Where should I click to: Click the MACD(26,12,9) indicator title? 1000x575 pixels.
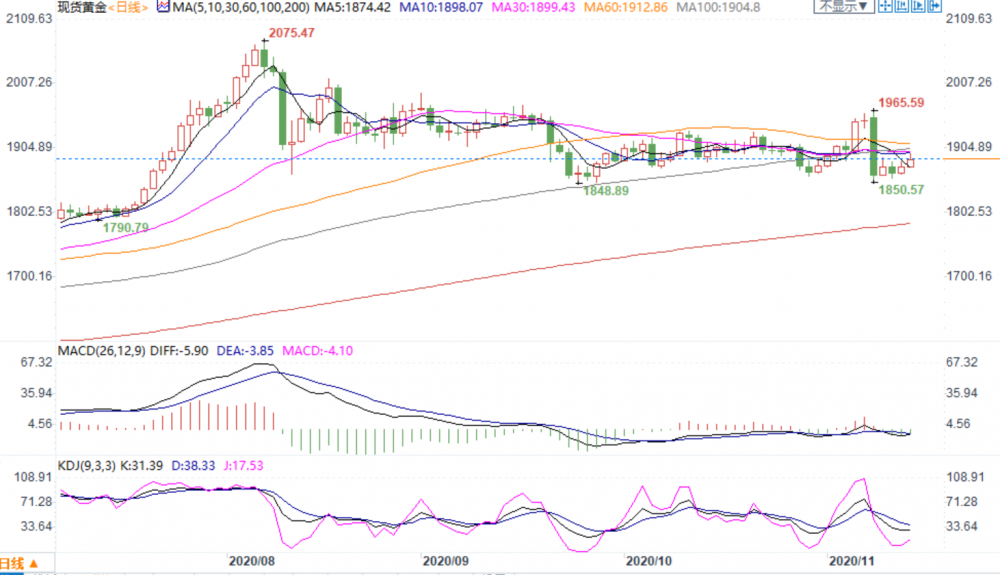(x=102, y=351)
